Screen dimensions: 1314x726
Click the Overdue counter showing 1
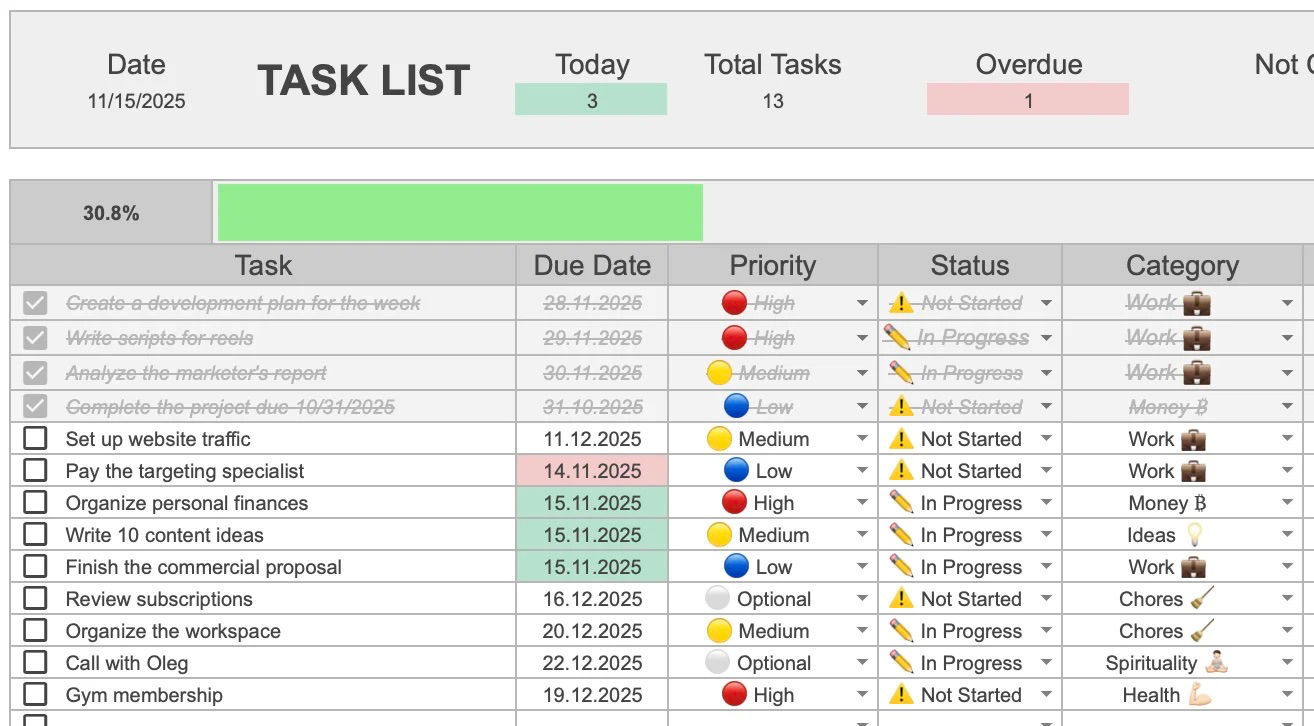[1028, 99]
